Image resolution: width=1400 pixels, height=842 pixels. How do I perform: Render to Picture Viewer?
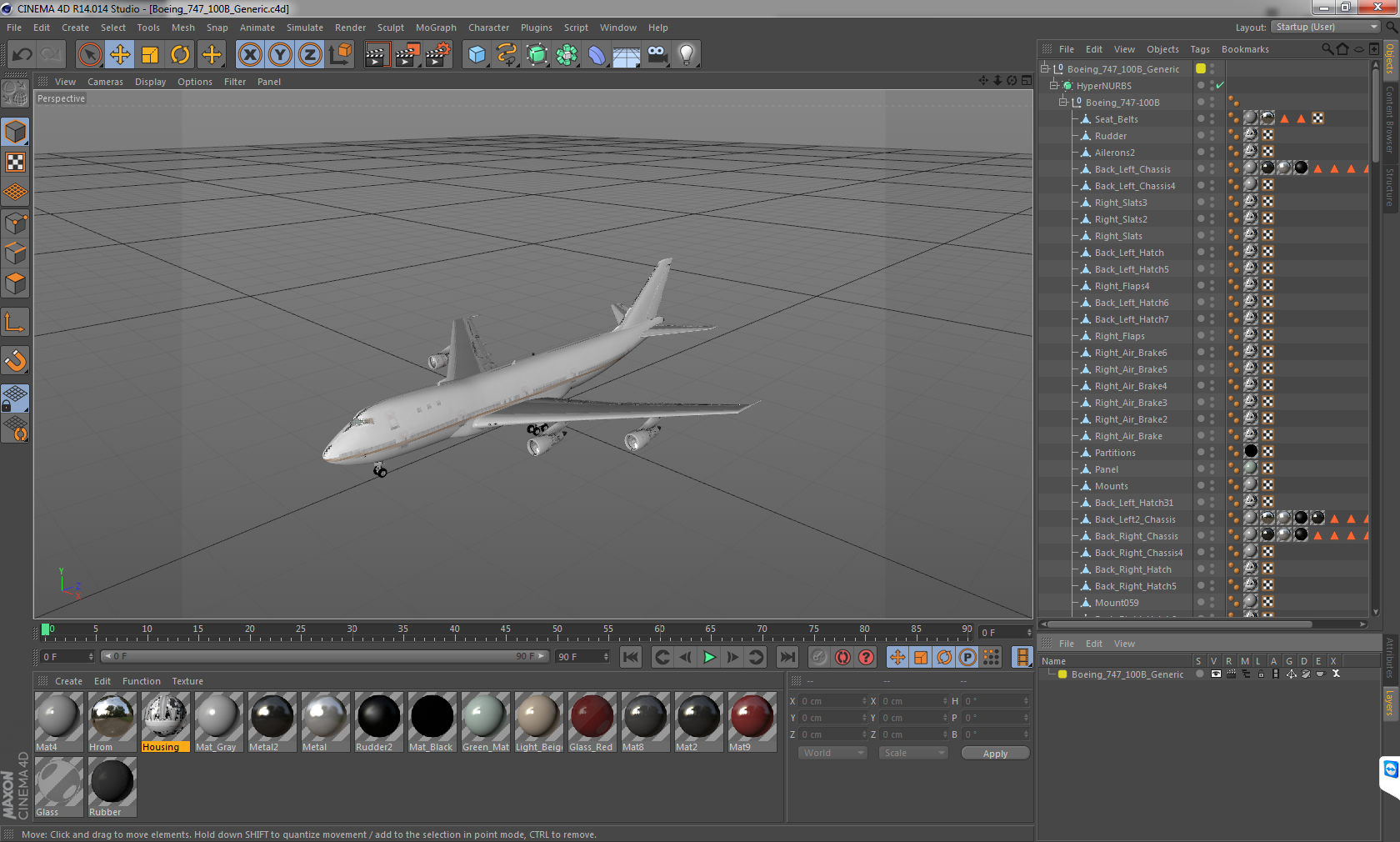407,55
